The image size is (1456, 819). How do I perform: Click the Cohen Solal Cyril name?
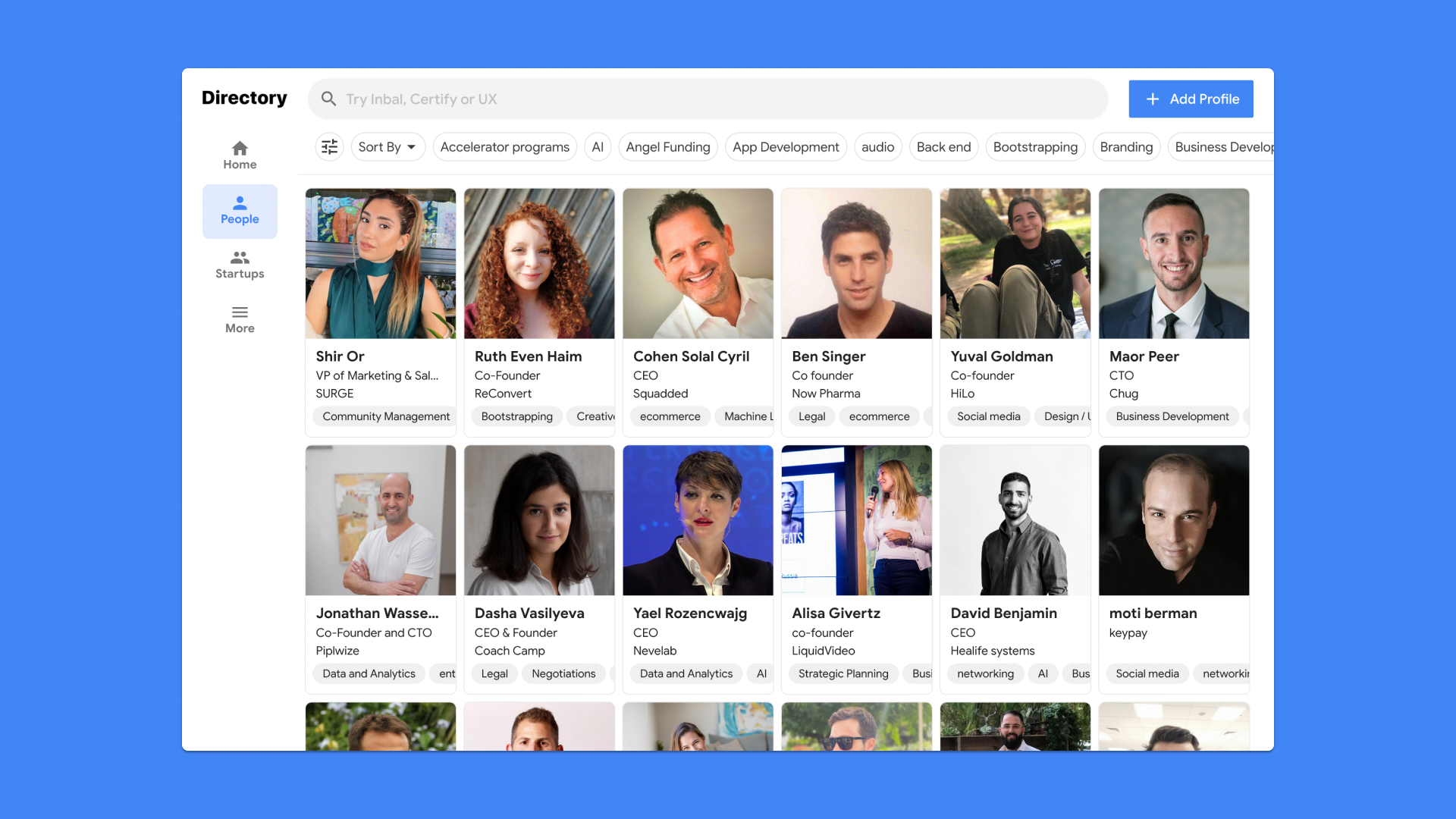pyautogui.click(x=691, y=356)
